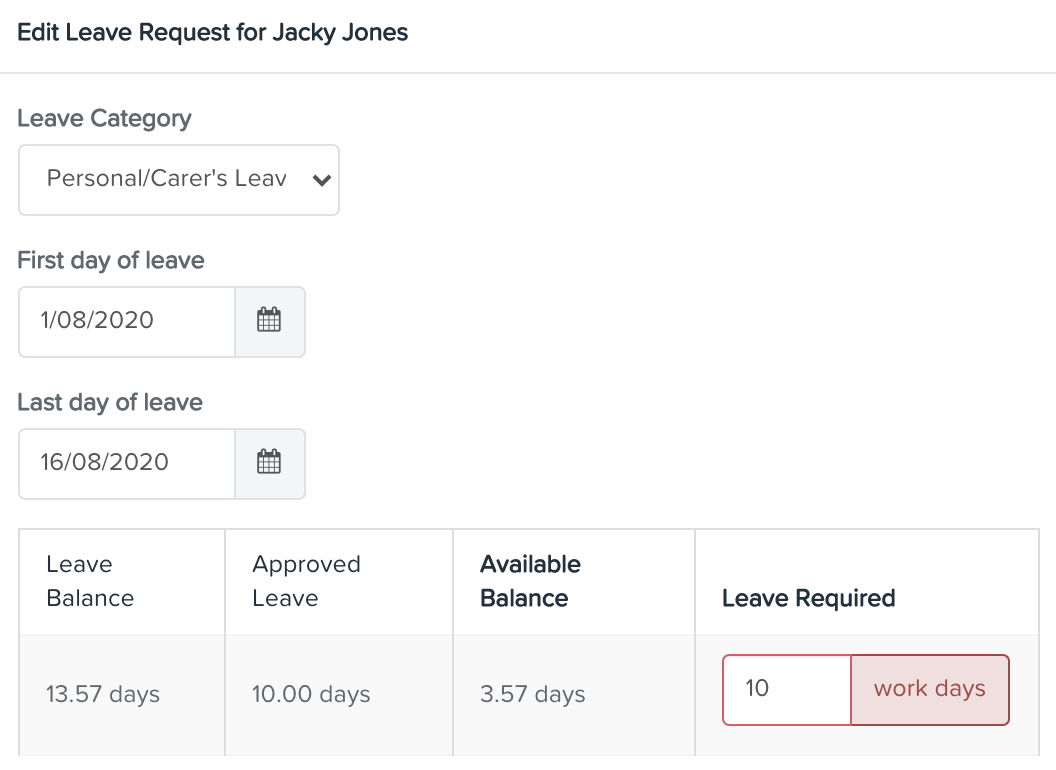Click the 'First day of leave' label
This screenshot has width=1056, height=770.
pos(110,260)
